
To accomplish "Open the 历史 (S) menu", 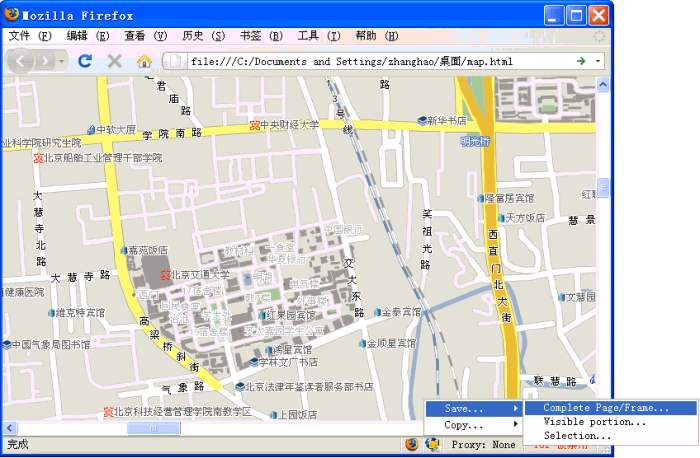I will click(x=203, y=36).
